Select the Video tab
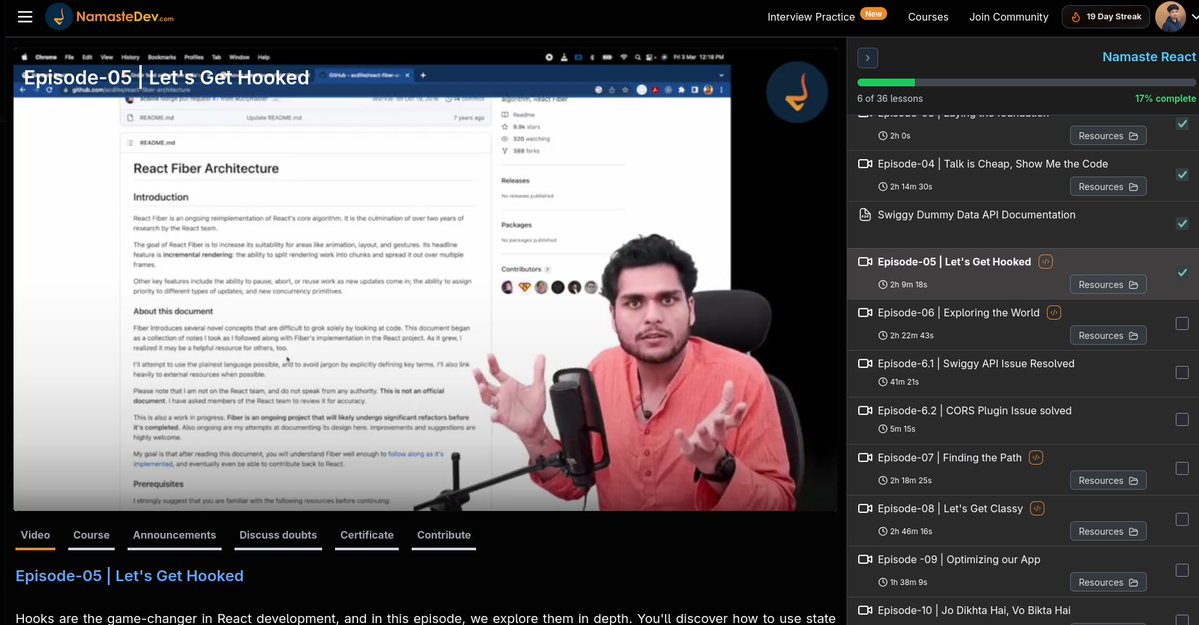 coord(35,535)
